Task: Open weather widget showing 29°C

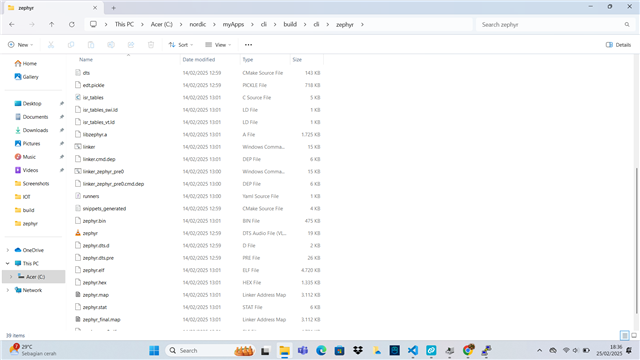Action: (x=33, y=350)
